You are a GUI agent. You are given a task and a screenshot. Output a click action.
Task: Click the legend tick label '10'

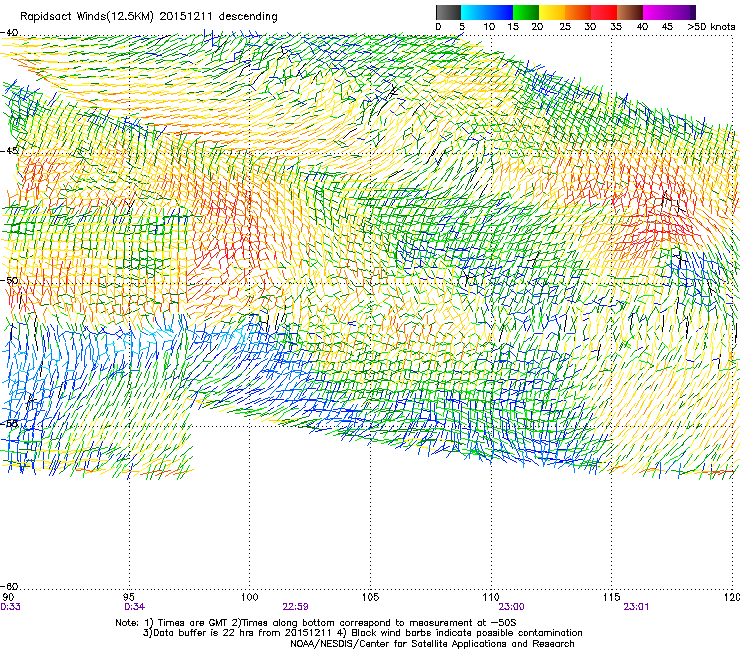pos(489,27)
